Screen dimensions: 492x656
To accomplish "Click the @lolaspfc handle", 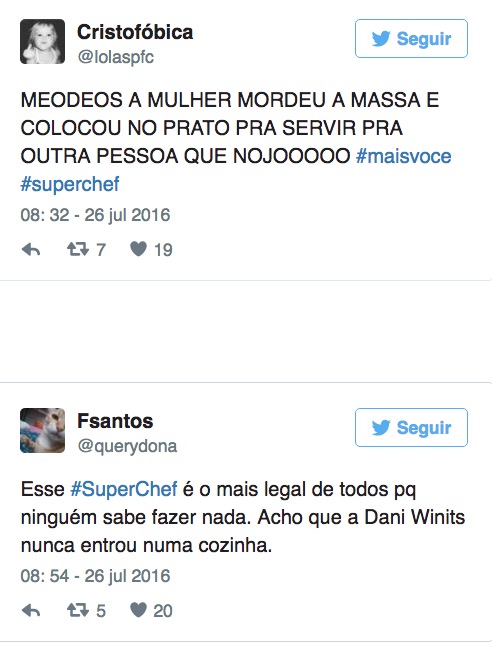I will [116, 57].
